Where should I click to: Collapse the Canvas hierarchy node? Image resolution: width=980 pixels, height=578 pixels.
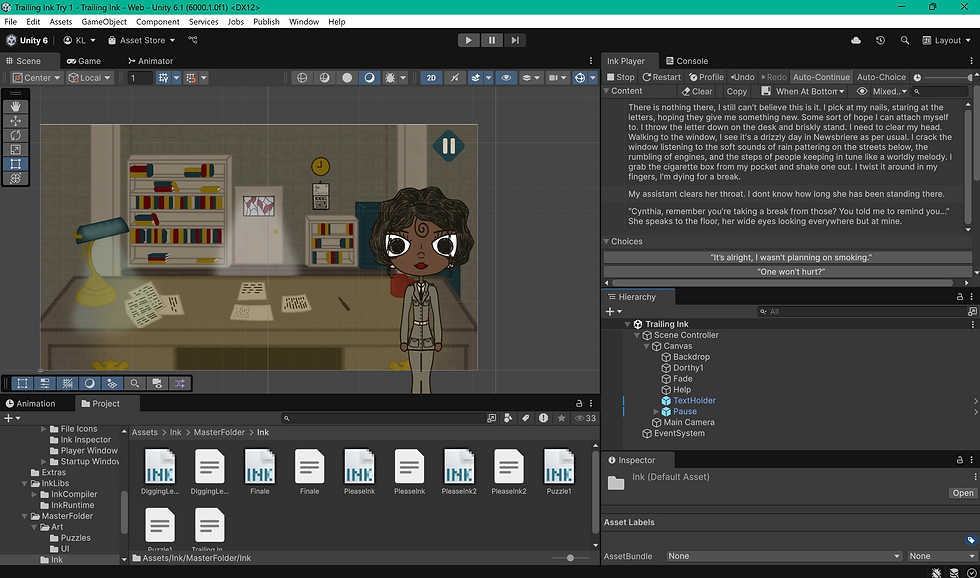(x=647, y=346)
